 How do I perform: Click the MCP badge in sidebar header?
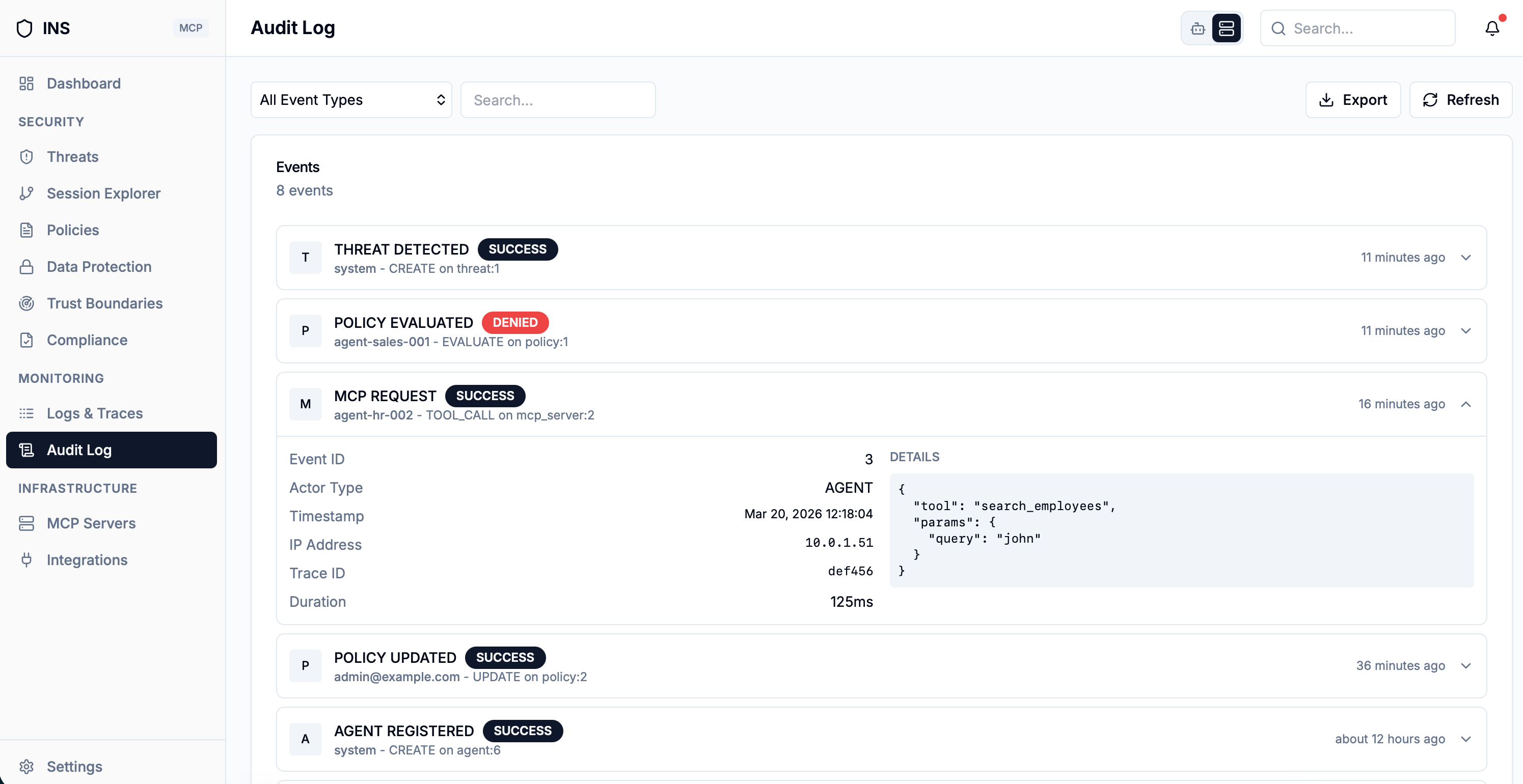point(191,28)
